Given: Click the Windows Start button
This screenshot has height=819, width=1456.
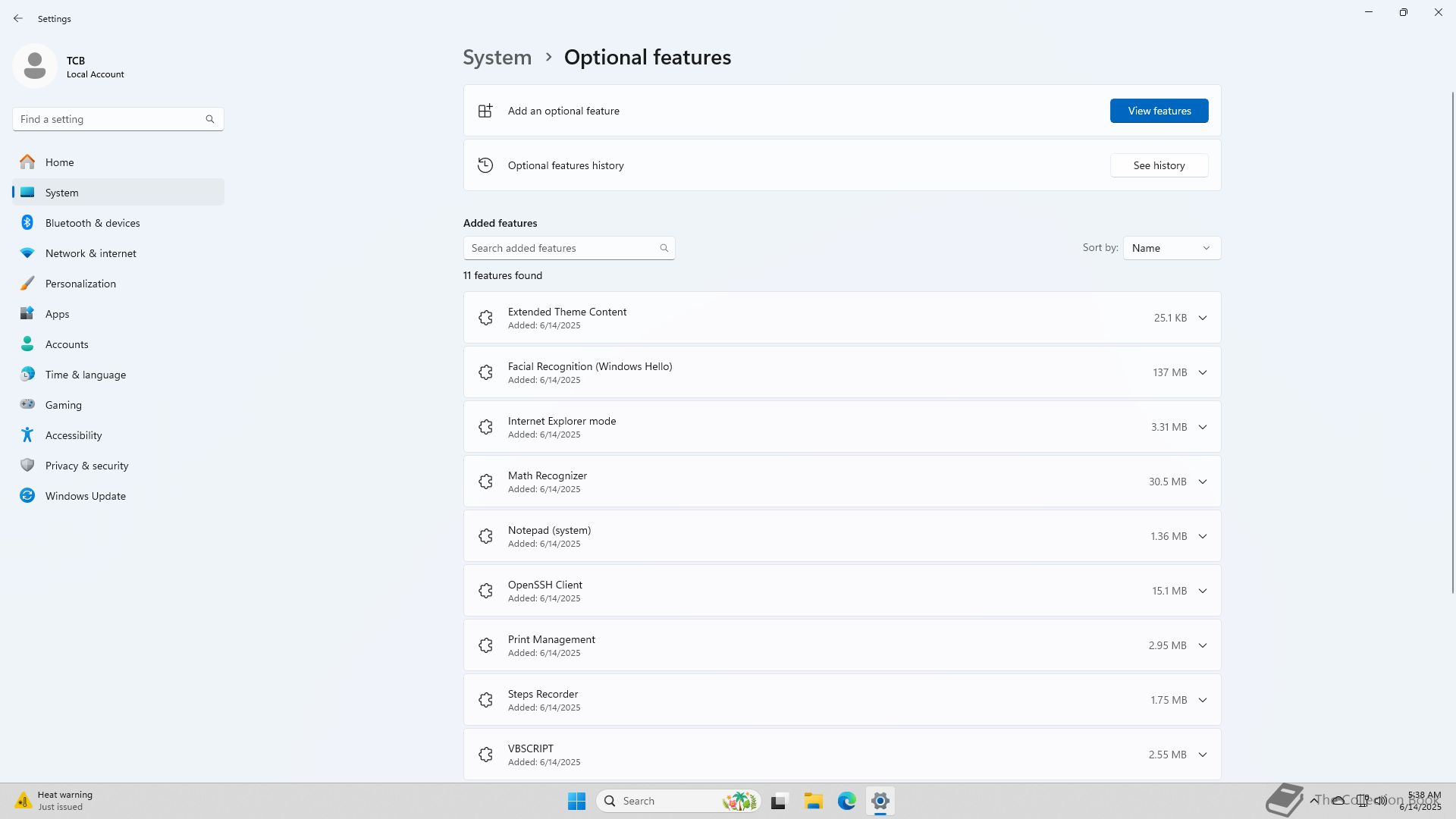Looking at the screenshot, I should pos(576,801).
